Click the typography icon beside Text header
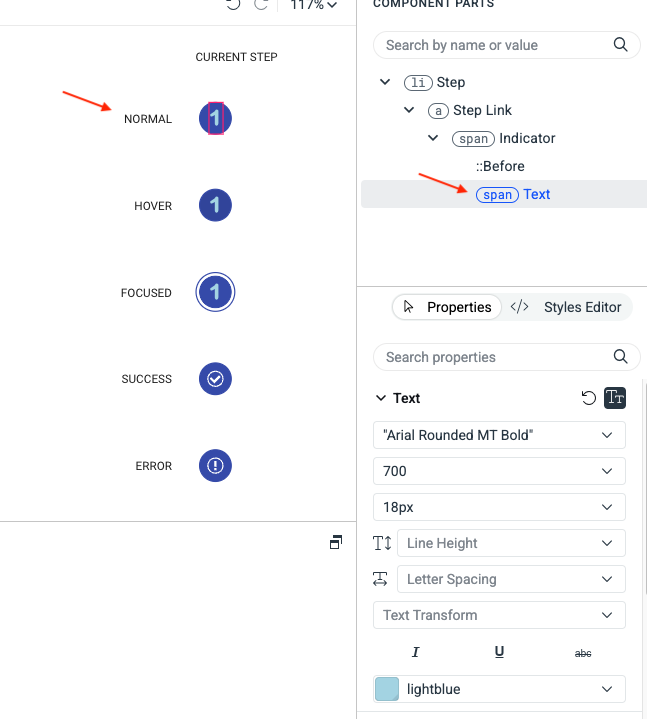The width and height of the screenshot is (647, 719). [615, 398]
